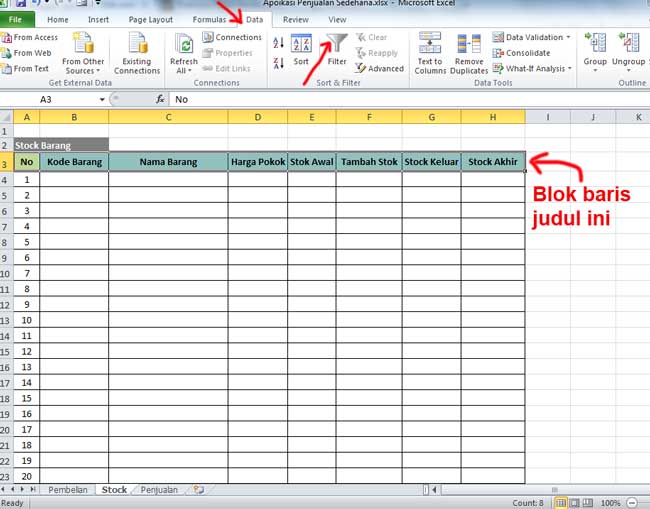
Task: Open What-If Analysis menu
Action: coord(532,68)
